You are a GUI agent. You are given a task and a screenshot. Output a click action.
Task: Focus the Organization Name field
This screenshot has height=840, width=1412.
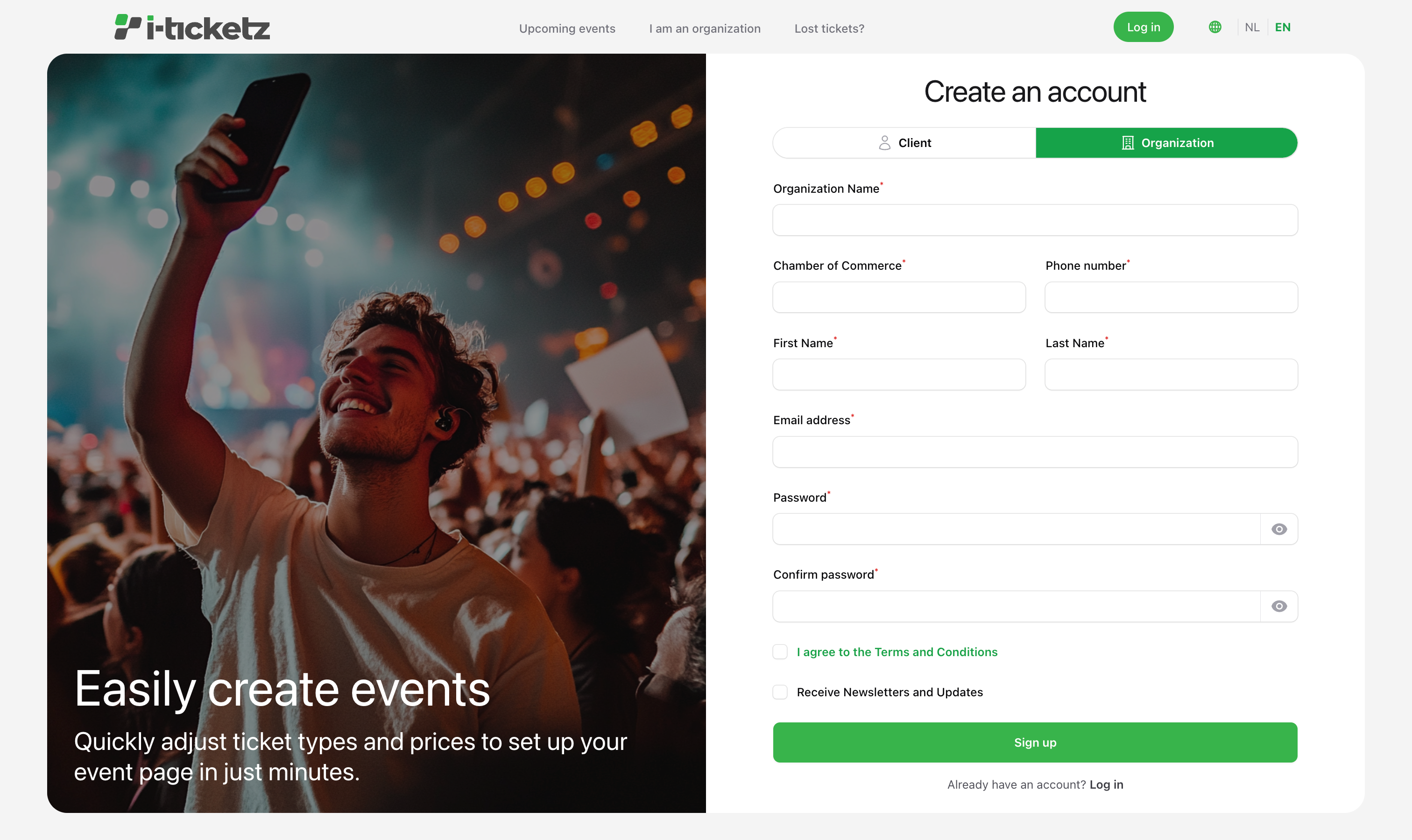coord(1035,220)
